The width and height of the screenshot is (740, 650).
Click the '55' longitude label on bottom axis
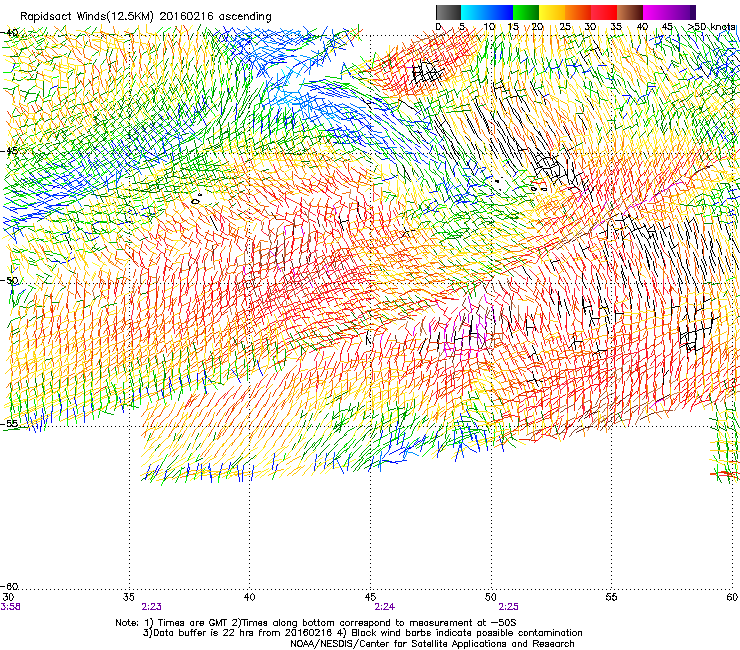[611, 597]
